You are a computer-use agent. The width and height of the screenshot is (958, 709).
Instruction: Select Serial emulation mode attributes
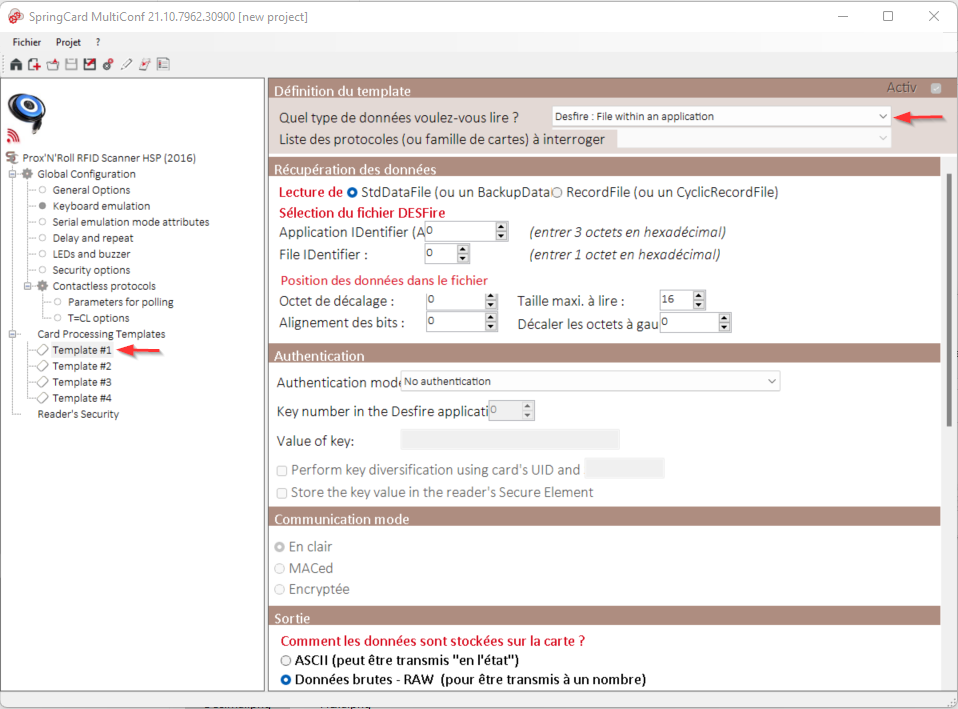tap(131, 222)
